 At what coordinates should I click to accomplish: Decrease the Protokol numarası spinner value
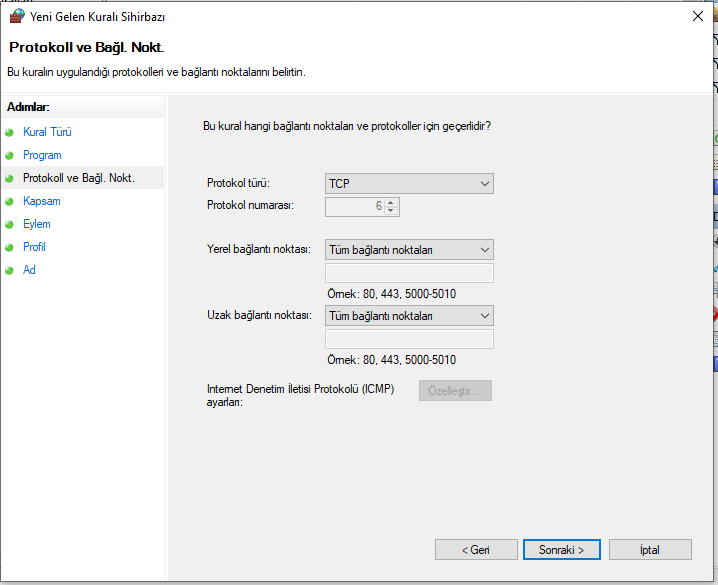391,211
